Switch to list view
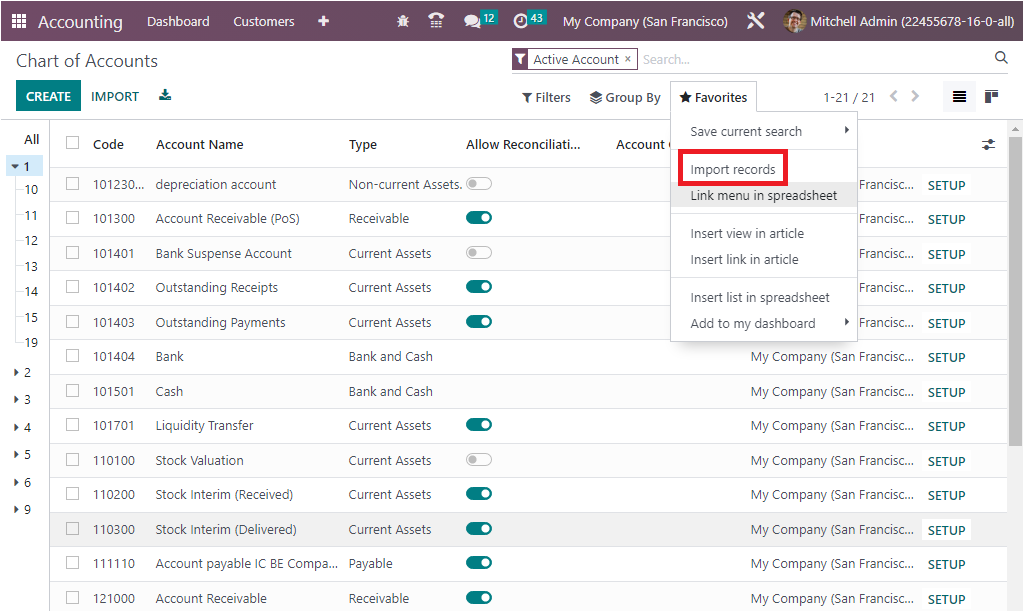This screenshot has height=612, width=1024. tap(959, 97)
